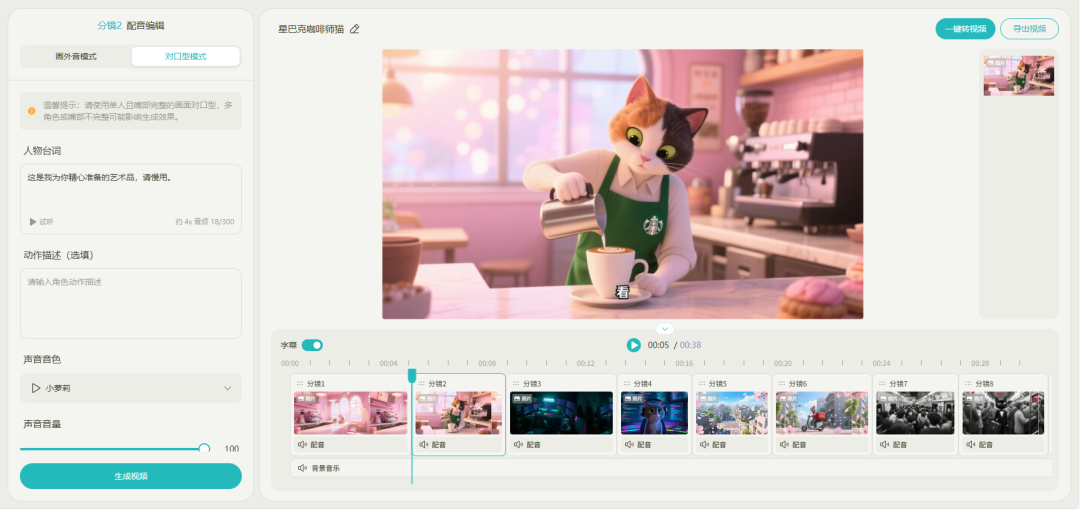Click 图片 badge on 分镜4 thumbnail
Screen dimensions: 1080x509
[632, 398]
